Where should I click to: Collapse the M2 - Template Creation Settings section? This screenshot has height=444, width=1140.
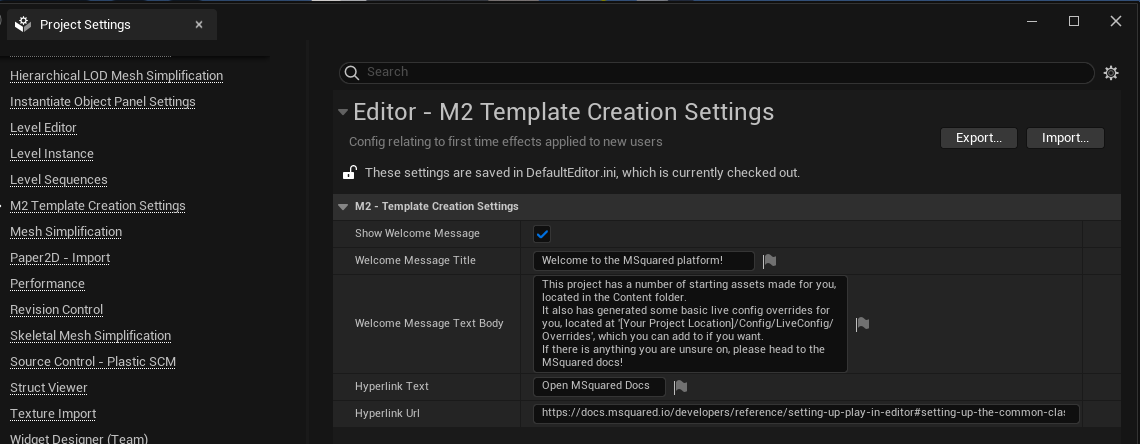[343, 207]
